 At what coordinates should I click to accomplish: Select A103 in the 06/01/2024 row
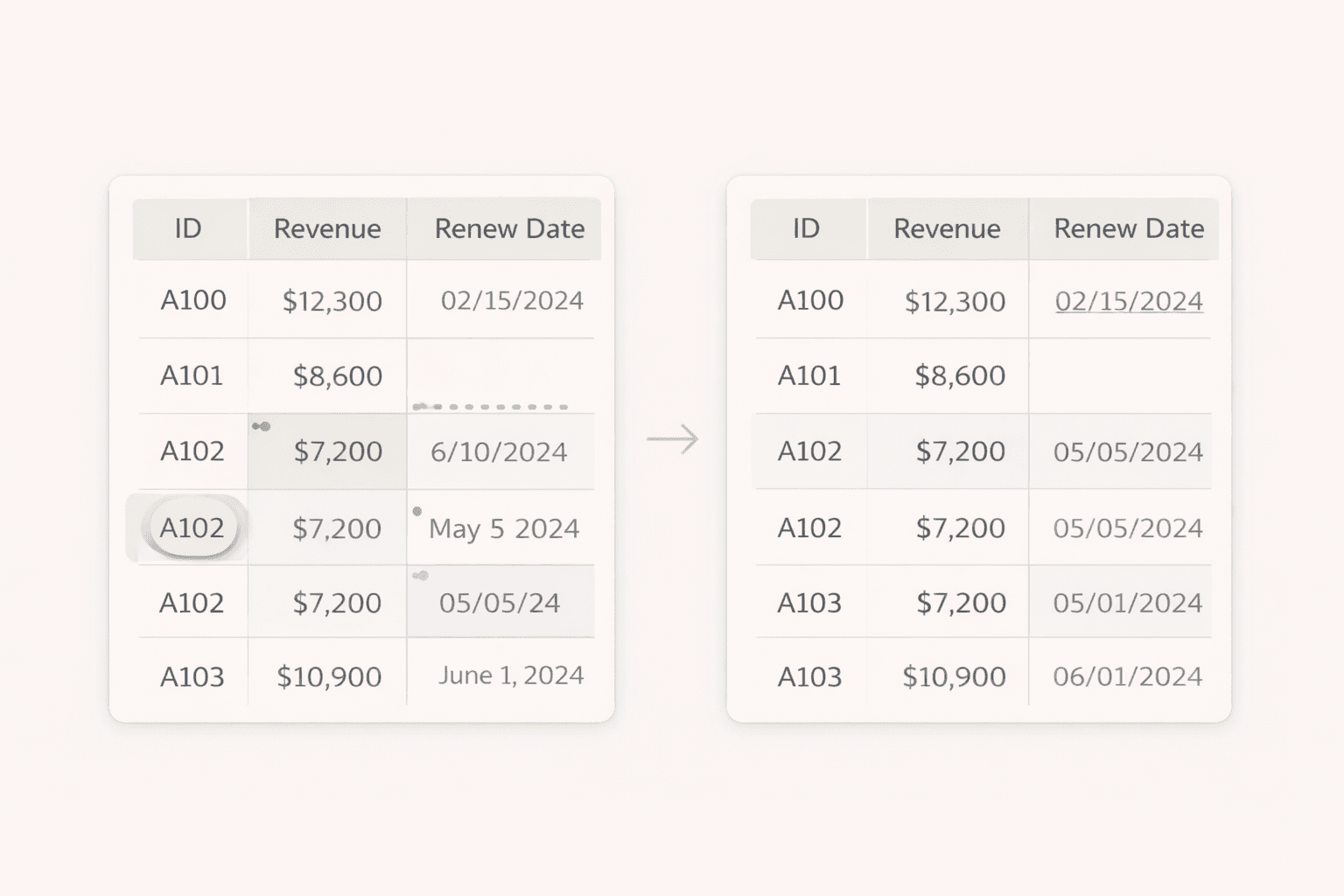pos(809,676)
